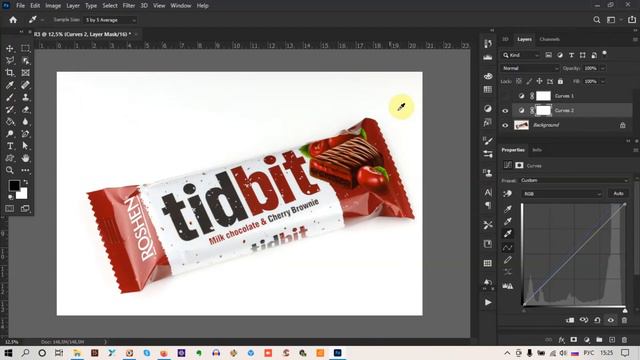Toggle Curves adjustment visibility in Properties
The image size is (640, 360).
pos(611,320)
